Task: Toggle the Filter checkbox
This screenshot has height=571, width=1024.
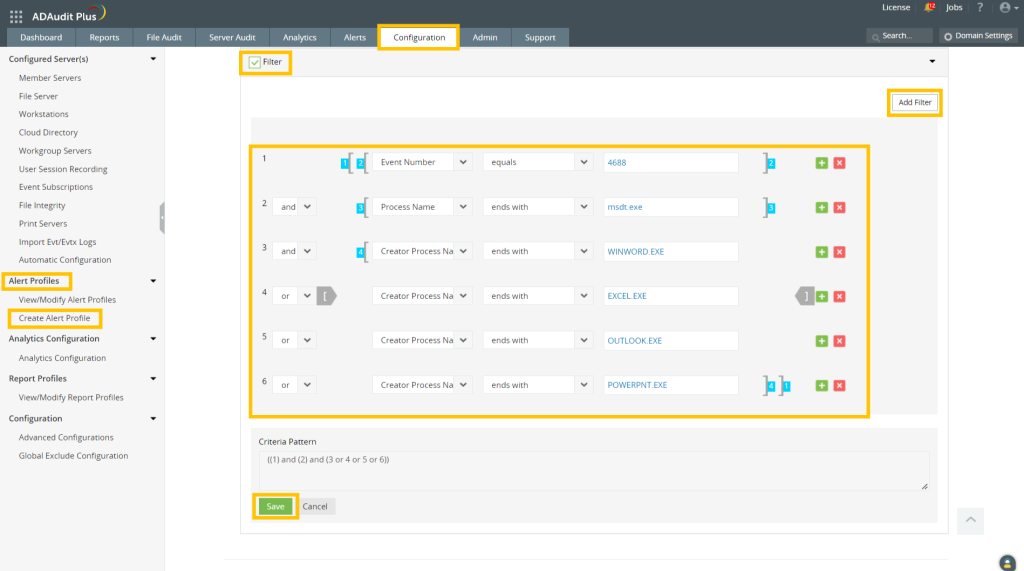Action: click(x=255, y=62)
